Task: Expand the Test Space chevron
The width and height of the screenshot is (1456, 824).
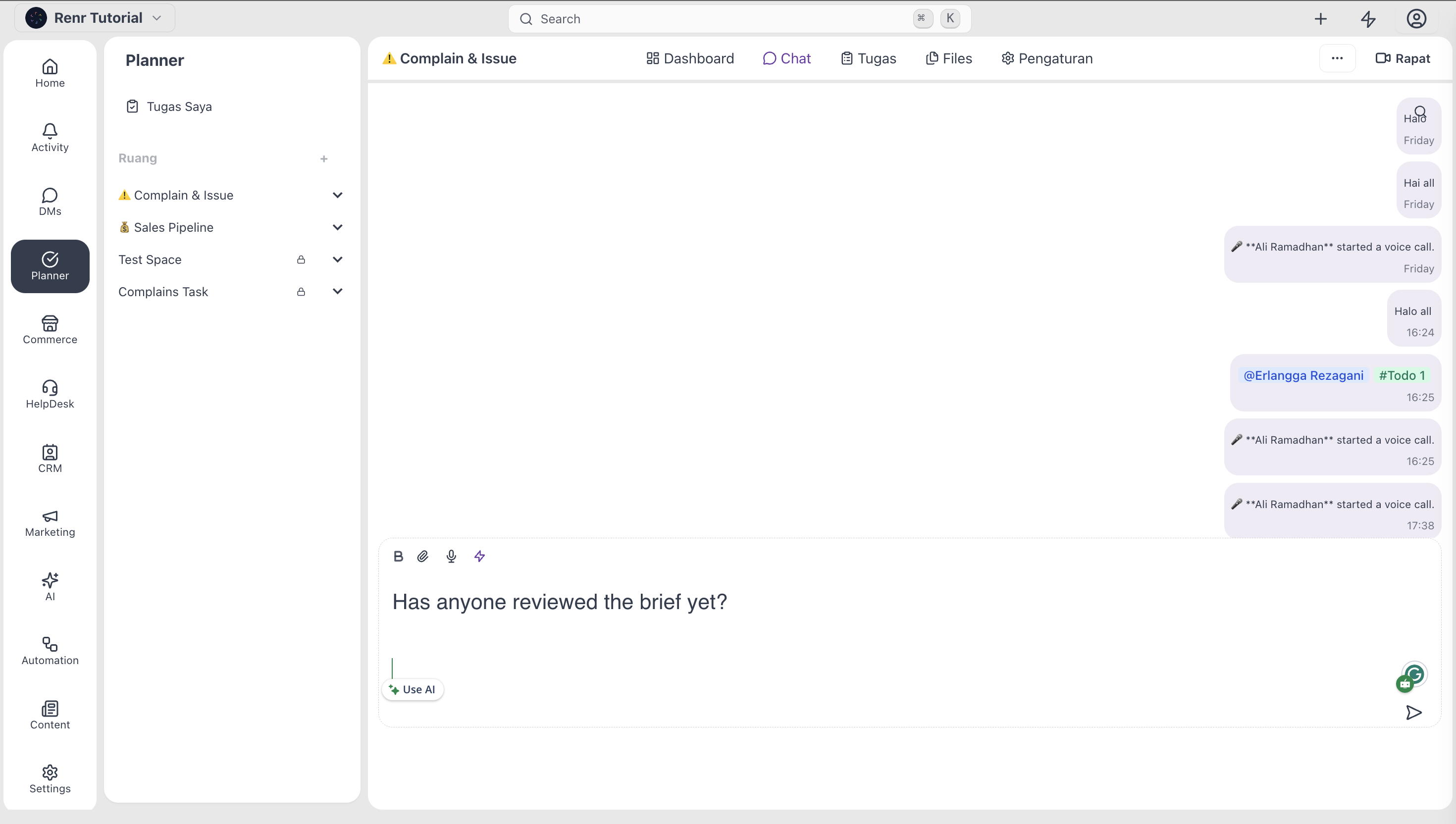Action: pyautogui.click(x=337, y=260)
